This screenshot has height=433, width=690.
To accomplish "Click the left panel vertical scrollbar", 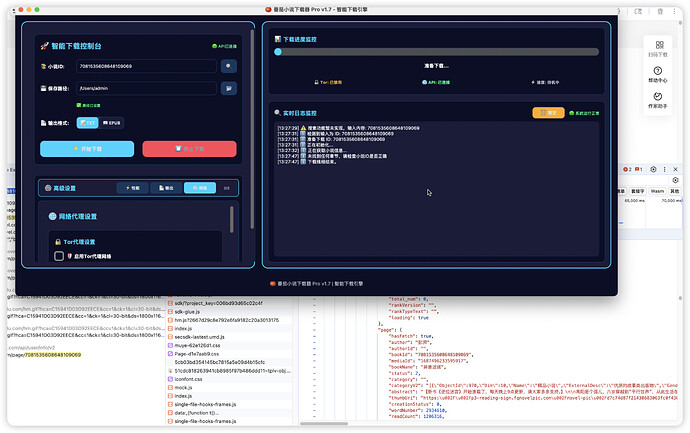I will 252,129.
